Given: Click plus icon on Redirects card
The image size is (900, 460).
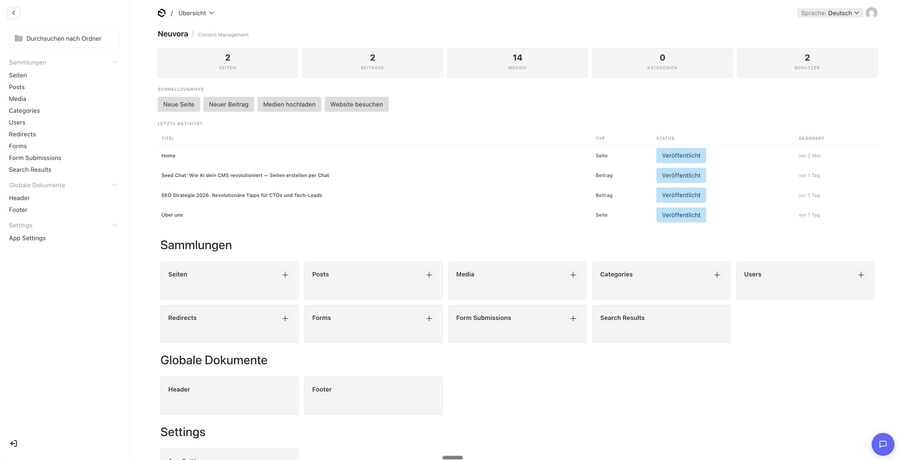Looking at the screenshot, I should coord(285,318).
